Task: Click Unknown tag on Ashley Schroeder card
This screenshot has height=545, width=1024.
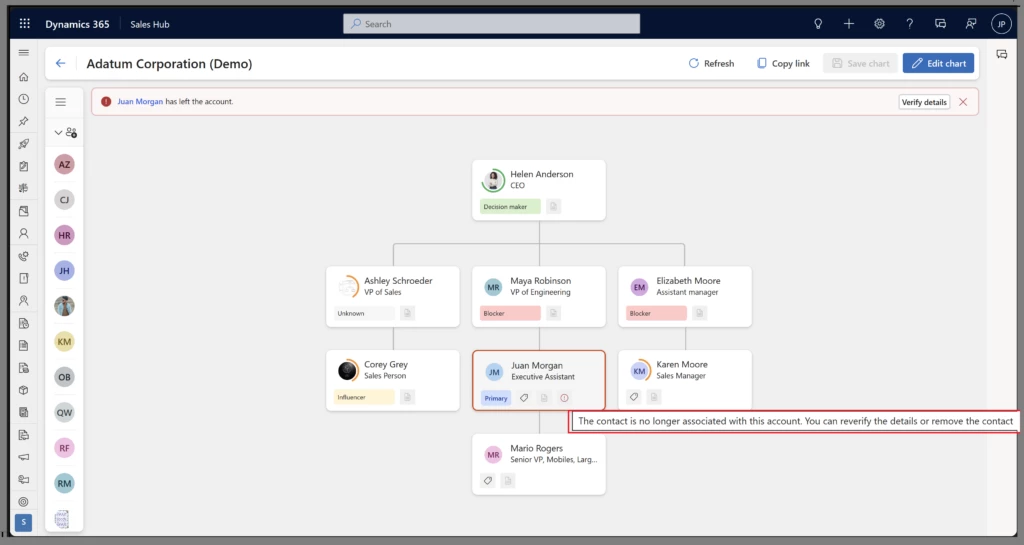Action: pos(364,313)
